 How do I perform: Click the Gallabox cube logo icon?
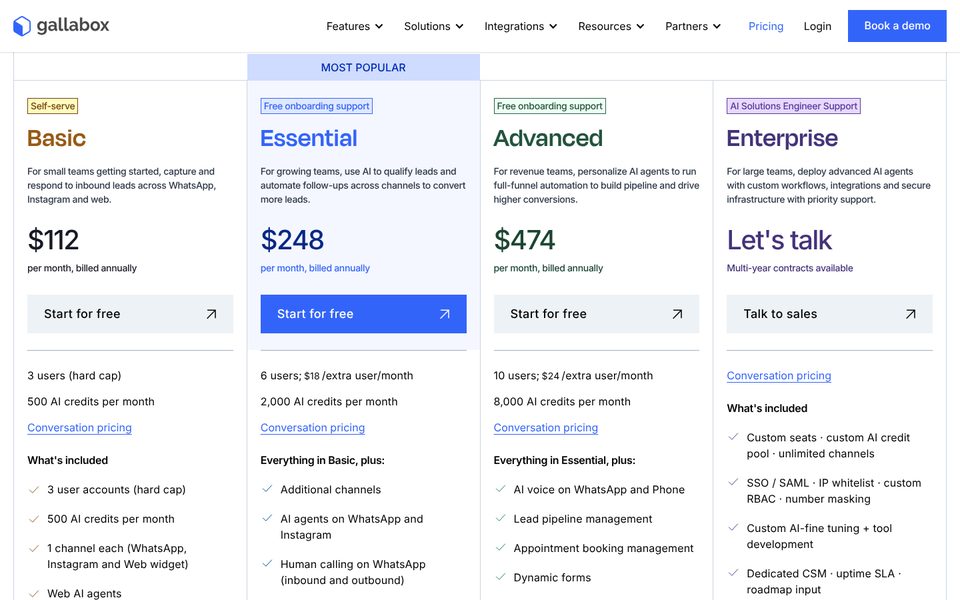pyautogui.click(x=22, y=26)
